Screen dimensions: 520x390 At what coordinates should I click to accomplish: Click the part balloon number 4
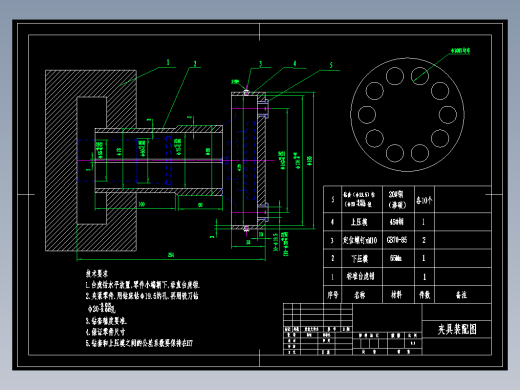(x=295, y=63)
